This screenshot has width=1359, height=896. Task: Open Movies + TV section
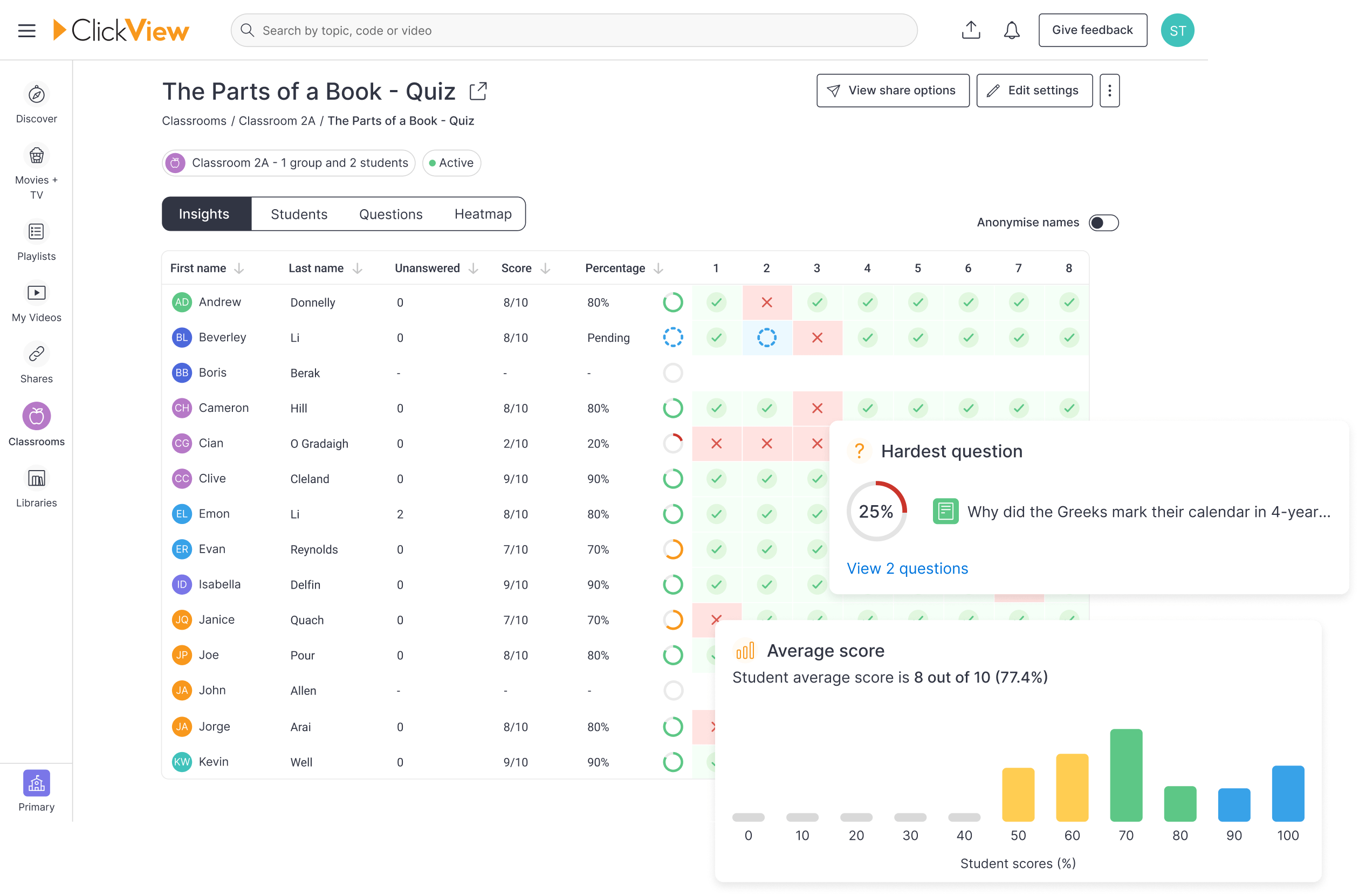point(36,155)
